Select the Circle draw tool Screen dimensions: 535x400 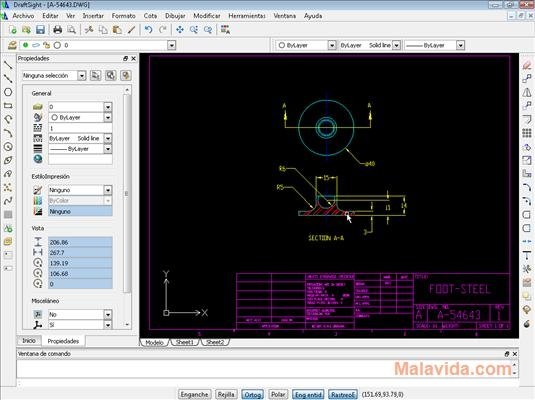point(8,92)
